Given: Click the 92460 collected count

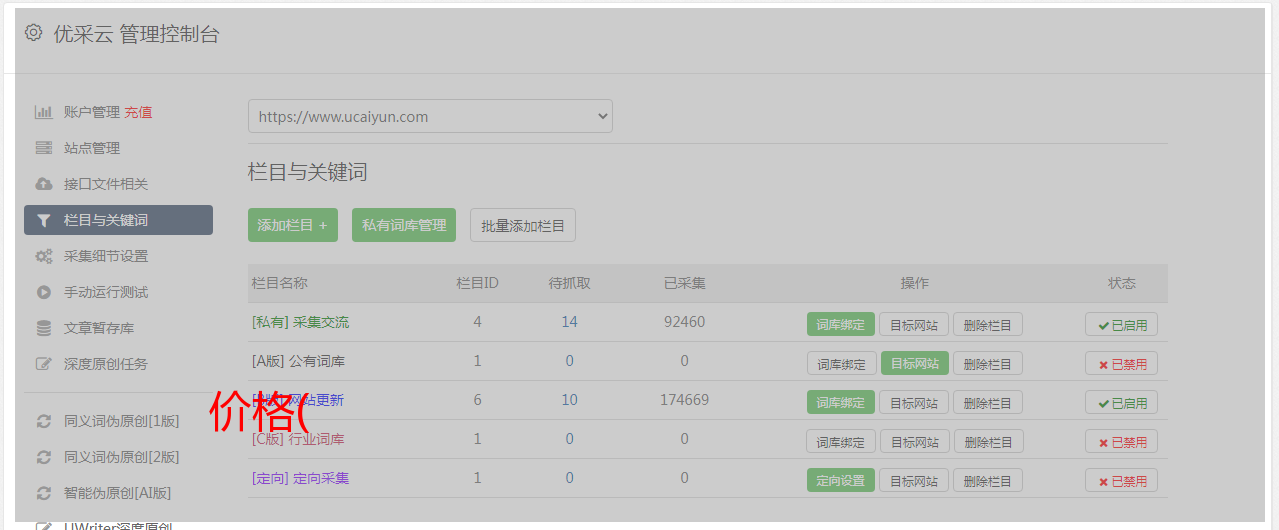Looking at the screenshot, I should (x=684, y=322).
